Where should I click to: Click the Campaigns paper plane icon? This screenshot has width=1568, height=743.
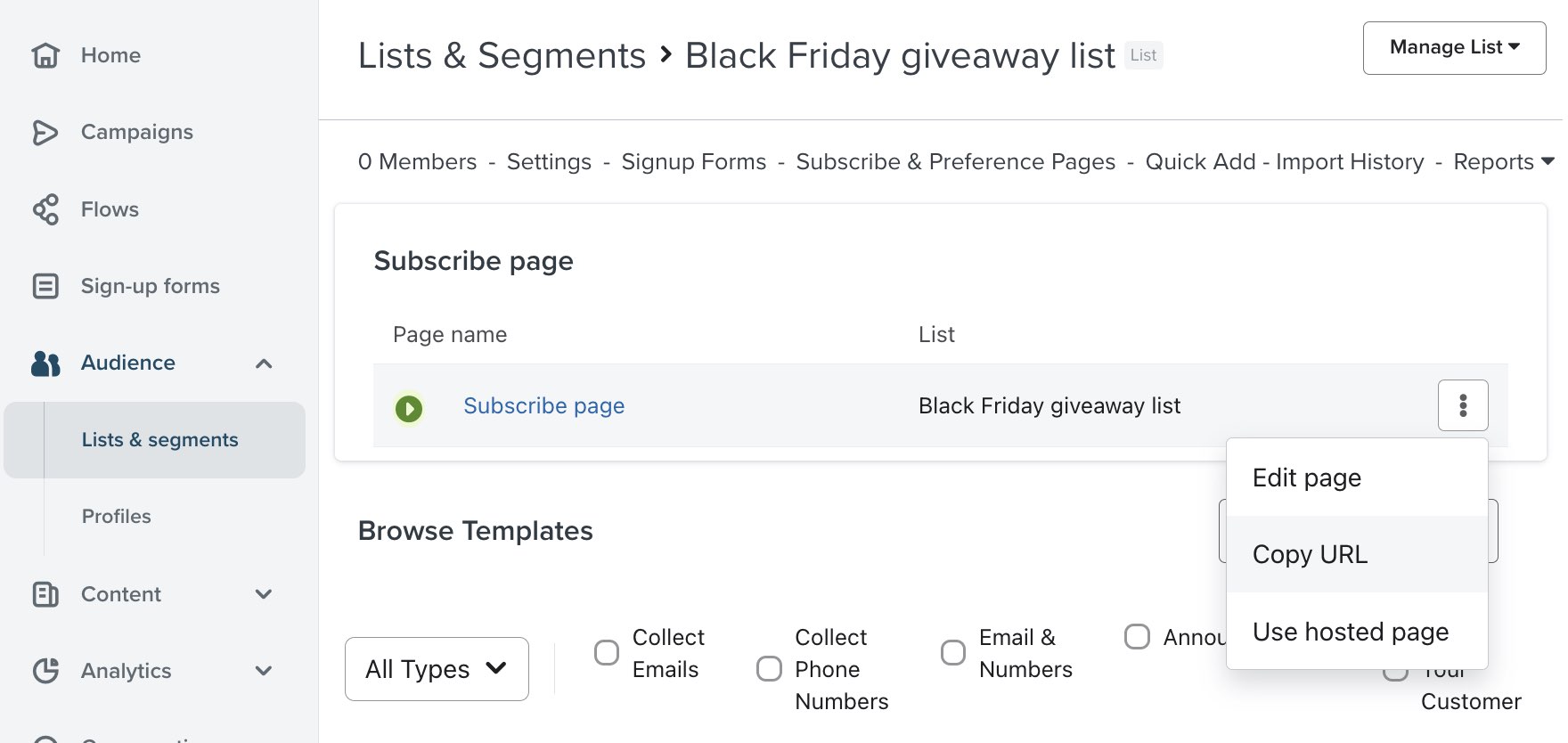[x=45, y=132]
